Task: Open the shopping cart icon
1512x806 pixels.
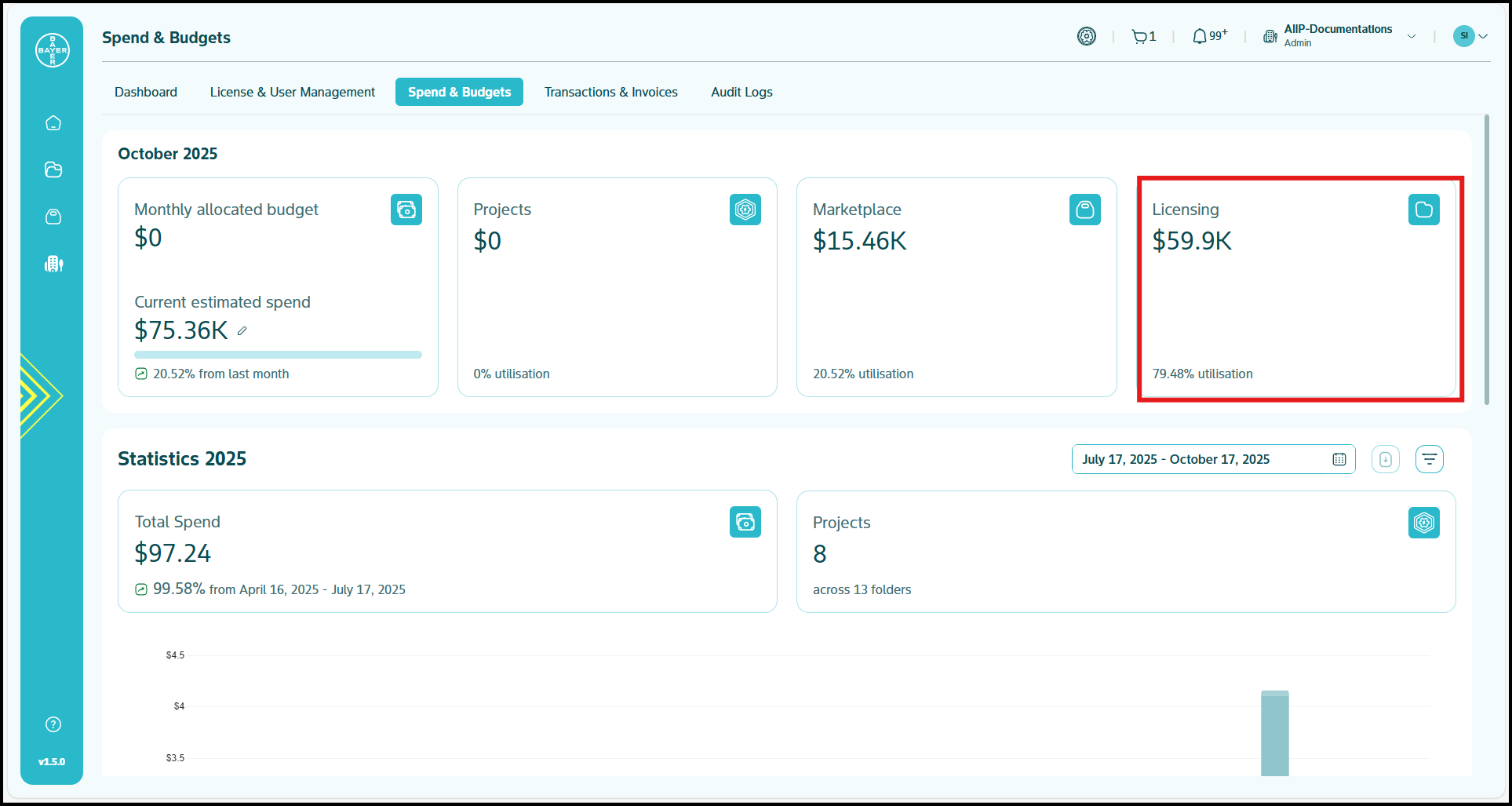Action: point(1139,37)
